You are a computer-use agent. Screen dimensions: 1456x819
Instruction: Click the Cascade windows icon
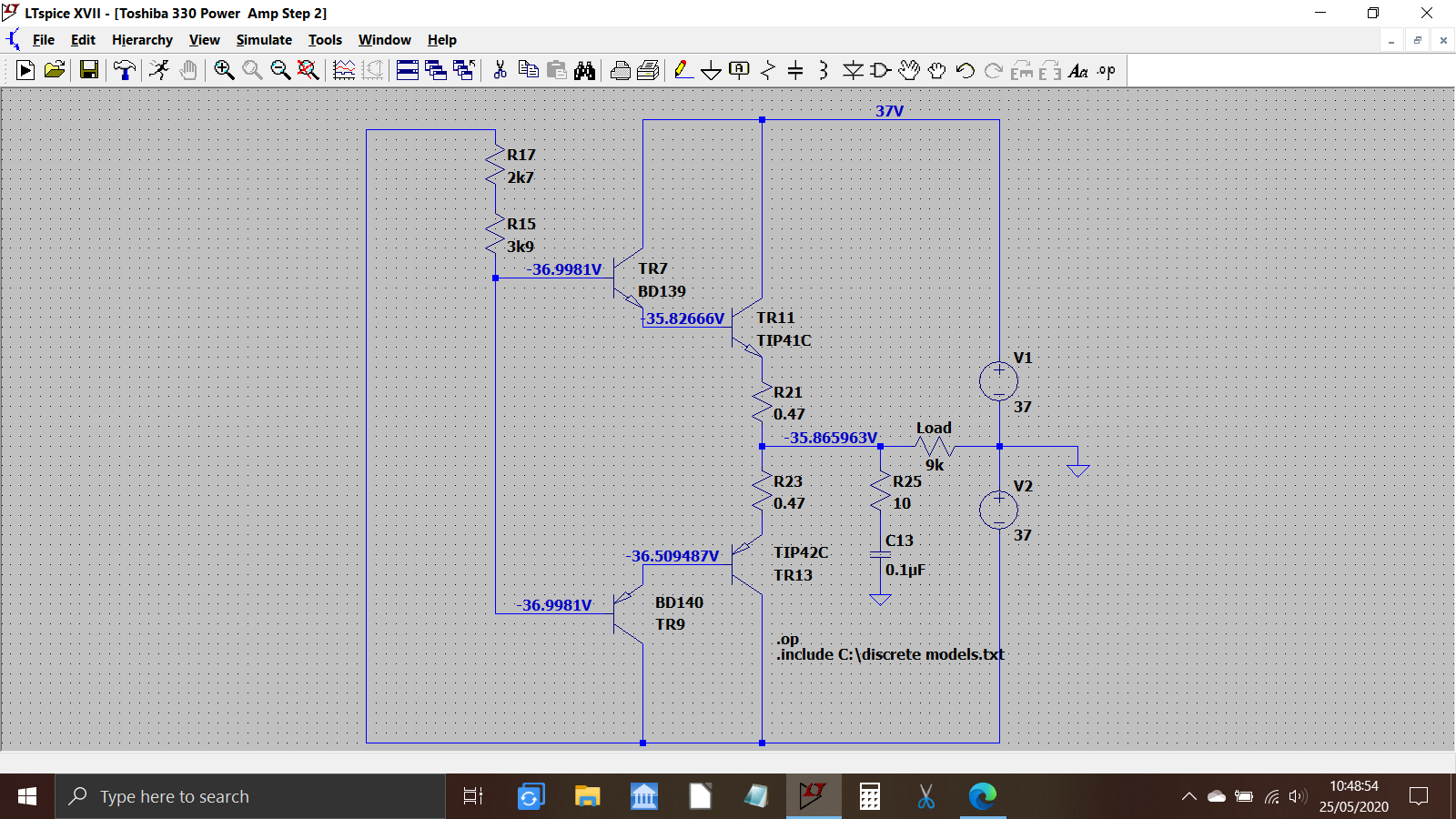point(436,70)
